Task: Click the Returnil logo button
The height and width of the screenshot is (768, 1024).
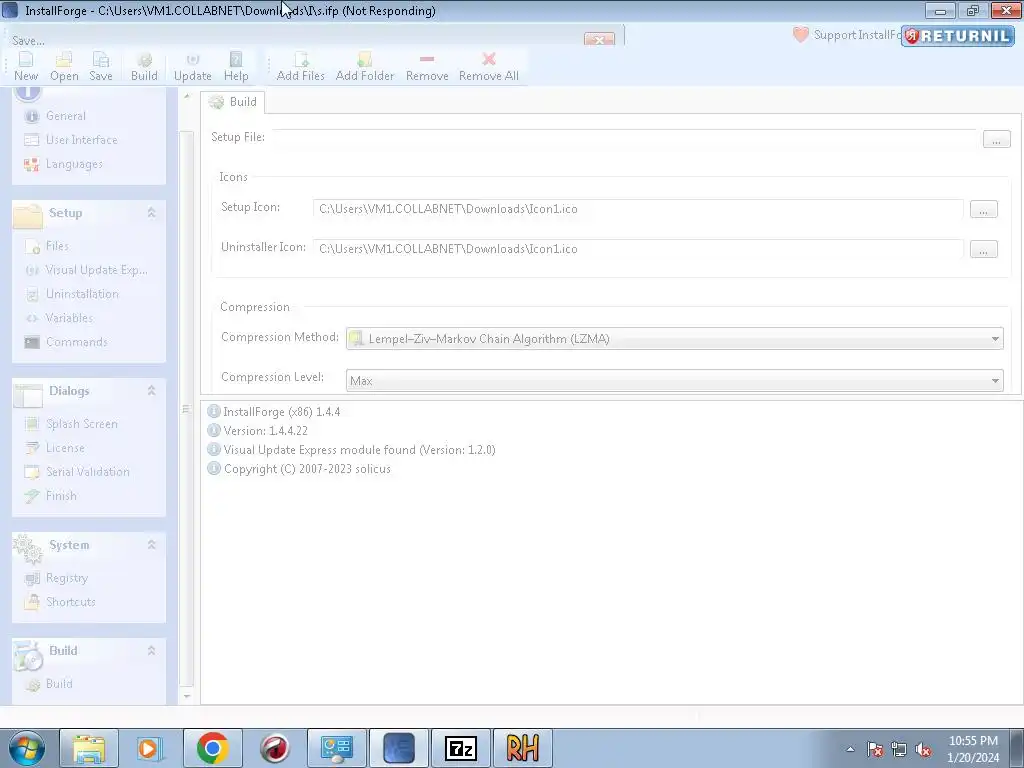Action: pyautogui.click(x=957, y=36)
